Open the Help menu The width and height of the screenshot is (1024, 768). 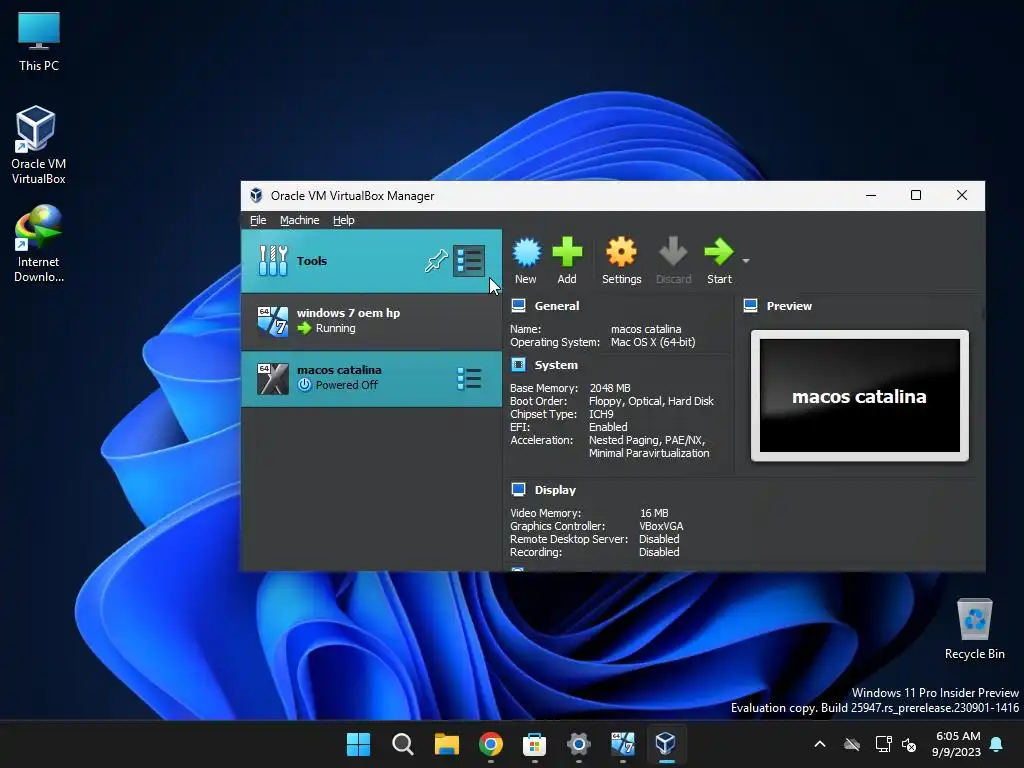[x=344, y=220]
